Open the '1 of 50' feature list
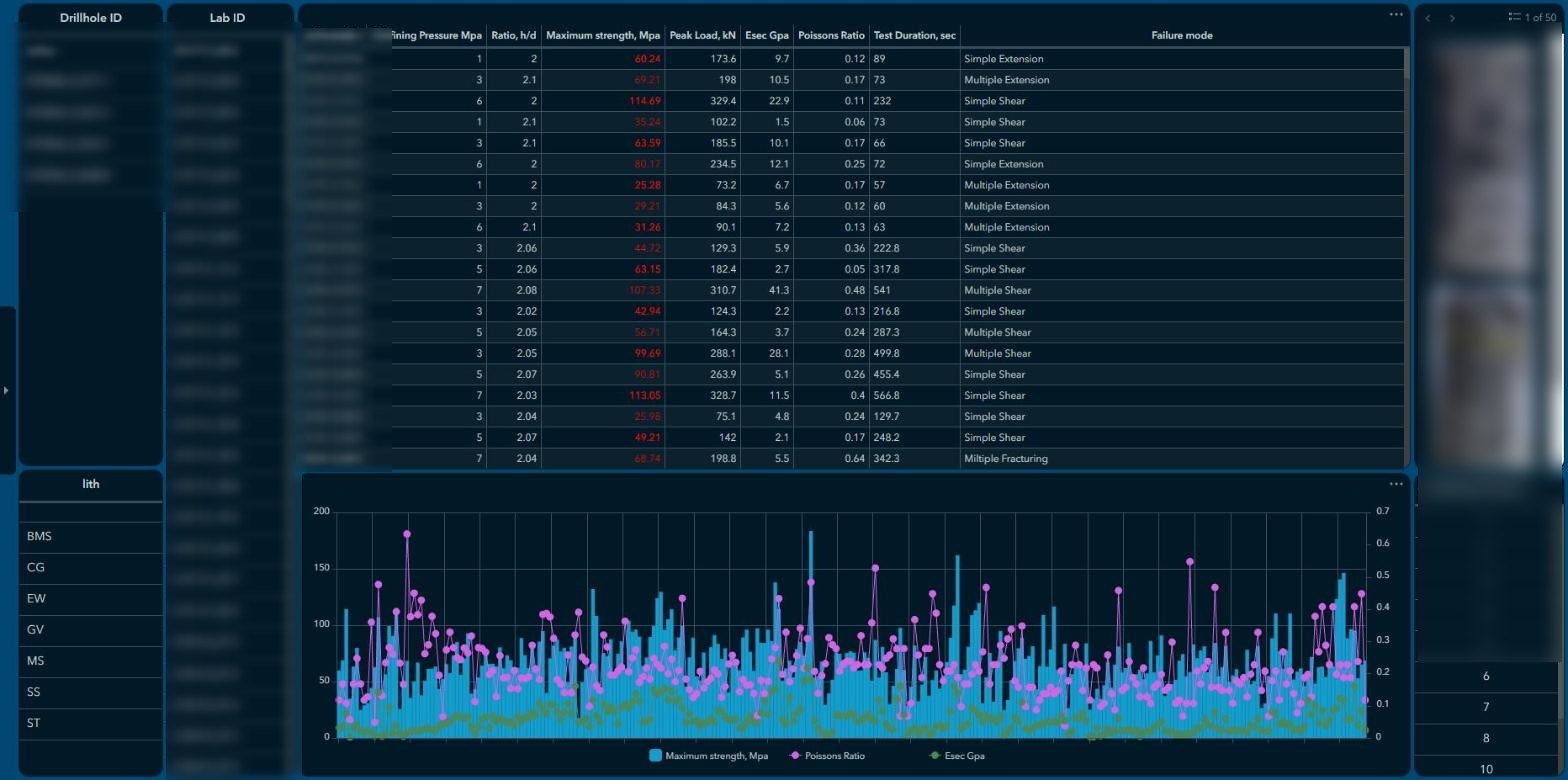 [x=1532, y=17]
